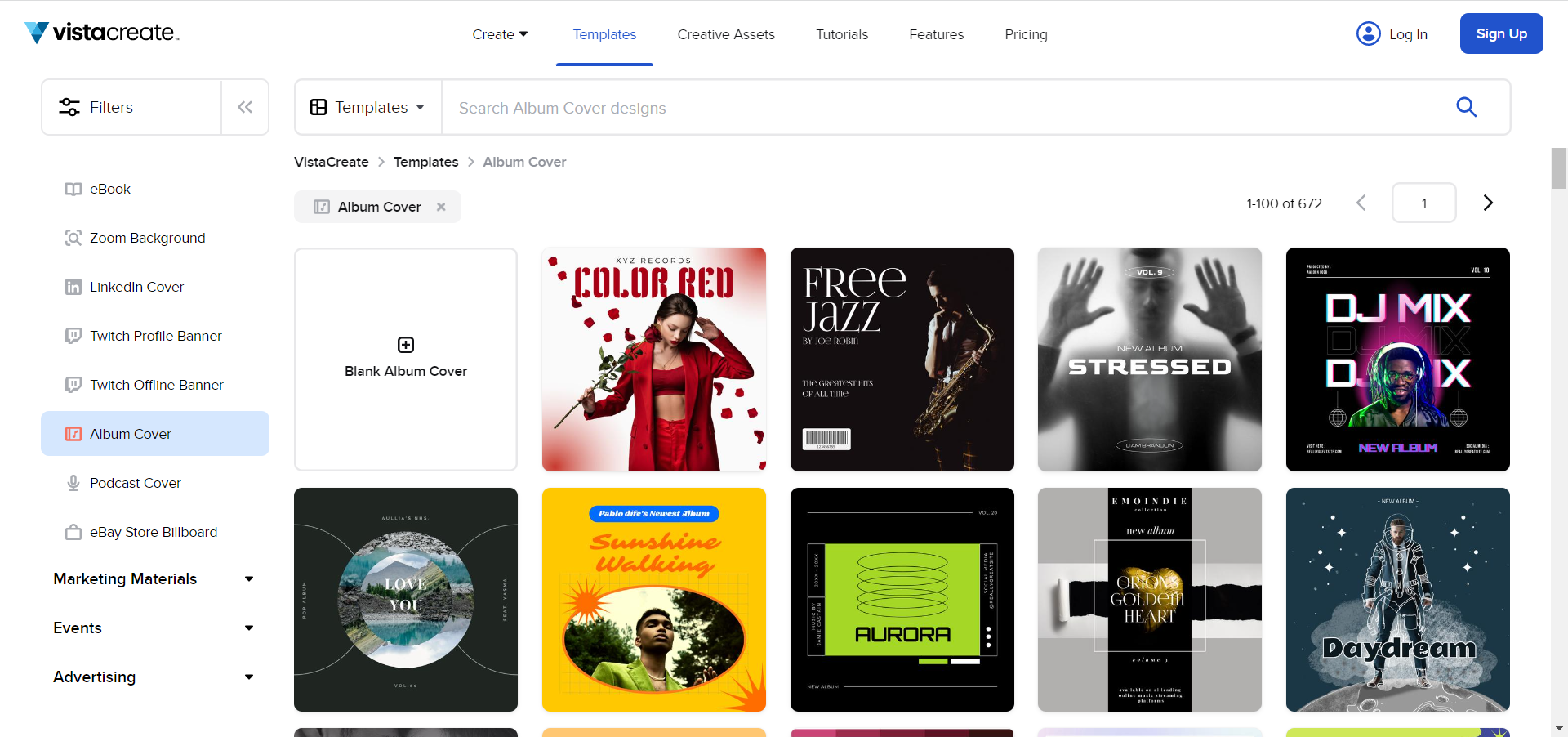Collapse the filters sidebar with double chevron
Image resolution: width=1568 pixels, height=737 pixels.
[x=245, y=107]
